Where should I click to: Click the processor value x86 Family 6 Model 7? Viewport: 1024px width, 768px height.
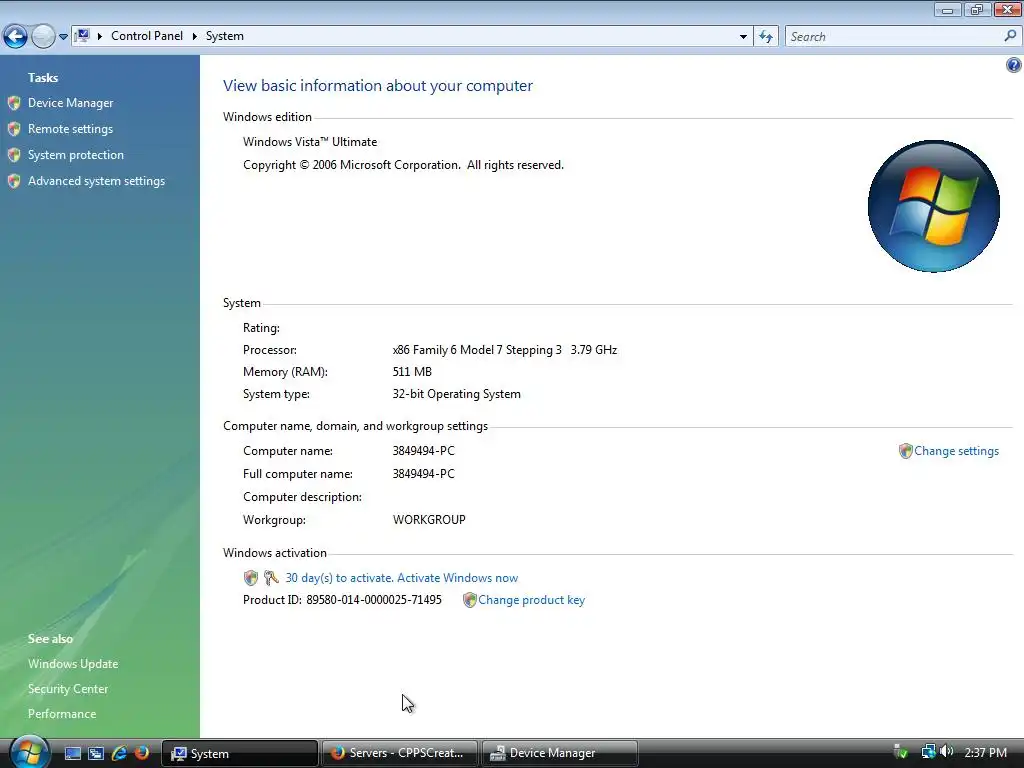click(x=505, y=350)
